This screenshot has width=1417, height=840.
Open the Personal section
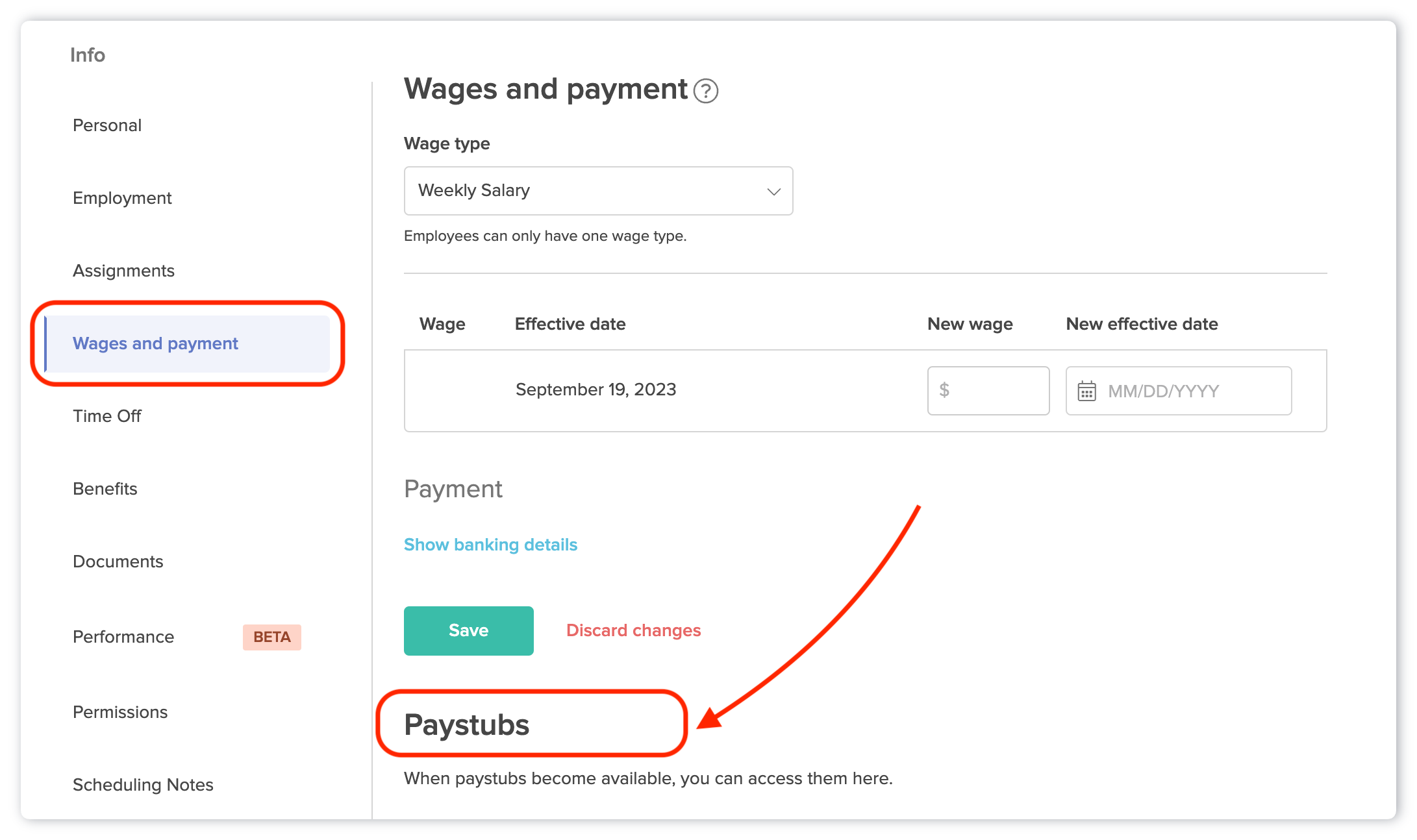[x=107, y=125]
